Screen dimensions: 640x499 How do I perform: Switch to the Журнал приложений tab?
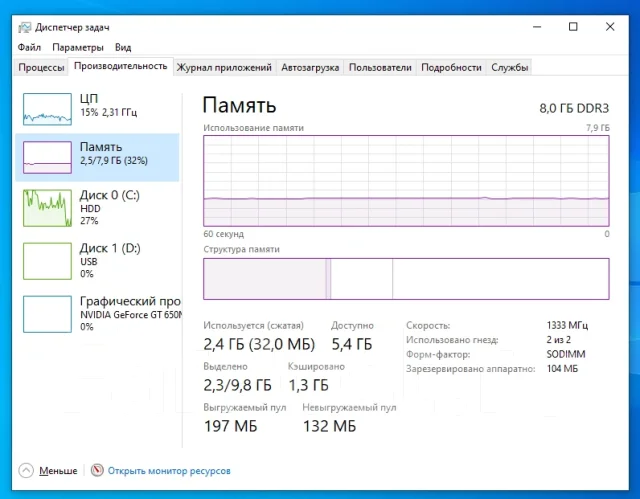pyautogui.click(x=224, y=67)
